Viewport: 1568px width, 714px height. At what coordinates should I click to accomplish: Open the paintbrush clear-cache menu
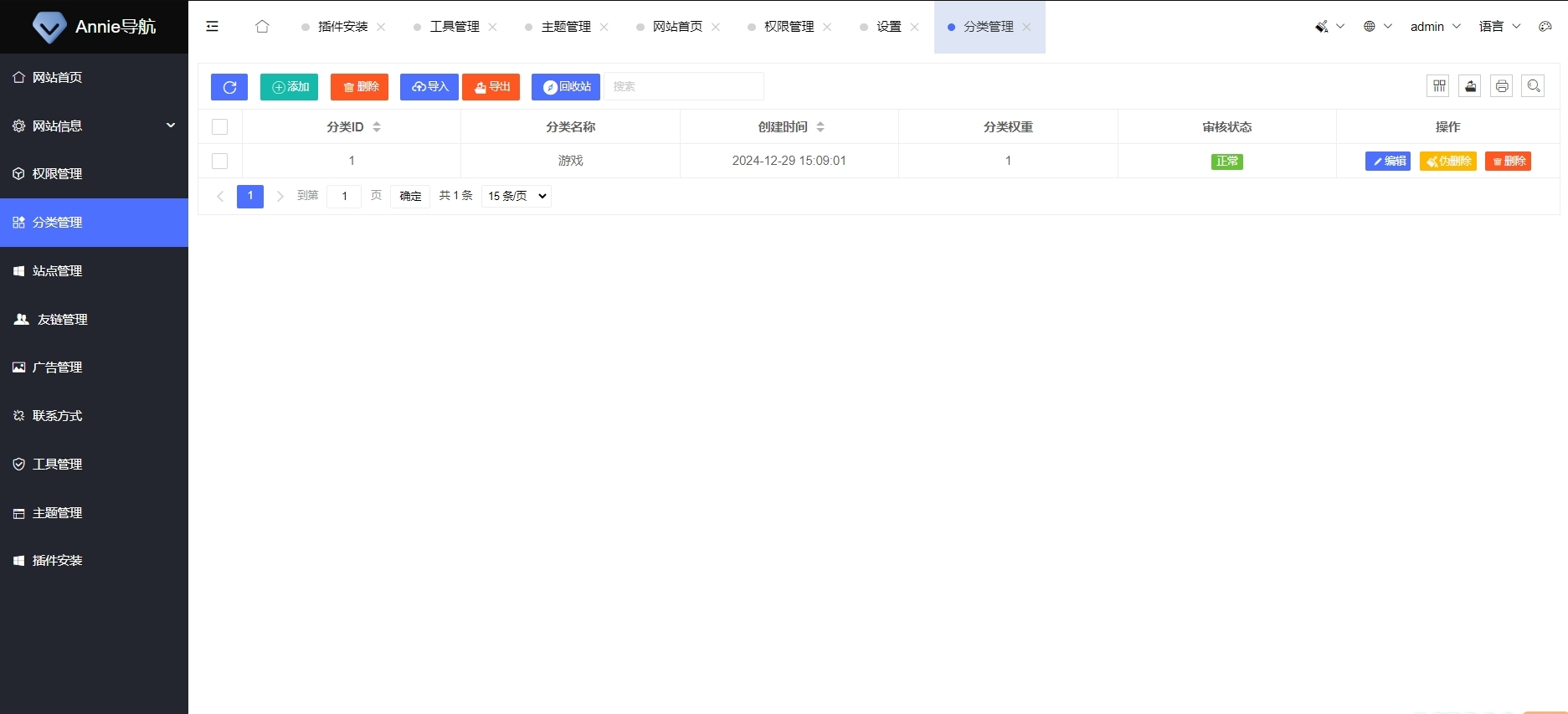[1329, 27]
